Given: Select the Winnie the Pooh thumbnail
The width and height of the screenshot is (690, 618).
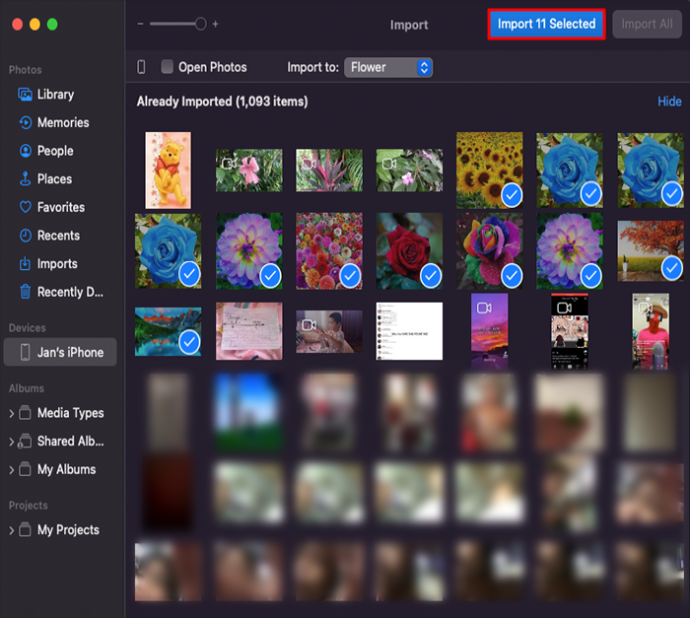Looking at the screenshot, I should click(168, 170).
